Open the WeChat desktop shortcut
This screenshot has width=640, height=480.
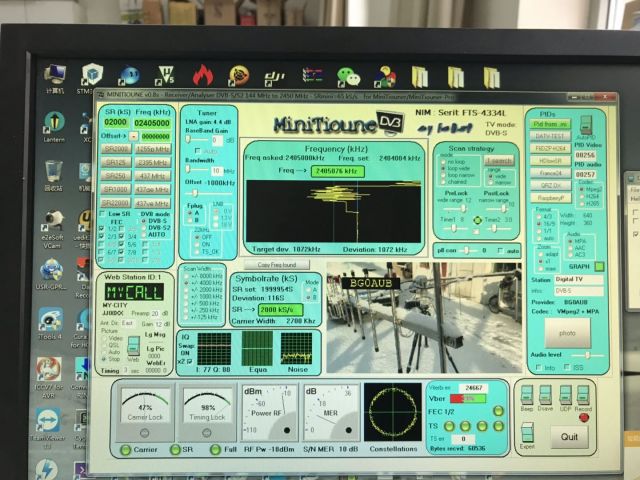pos(348,77)
